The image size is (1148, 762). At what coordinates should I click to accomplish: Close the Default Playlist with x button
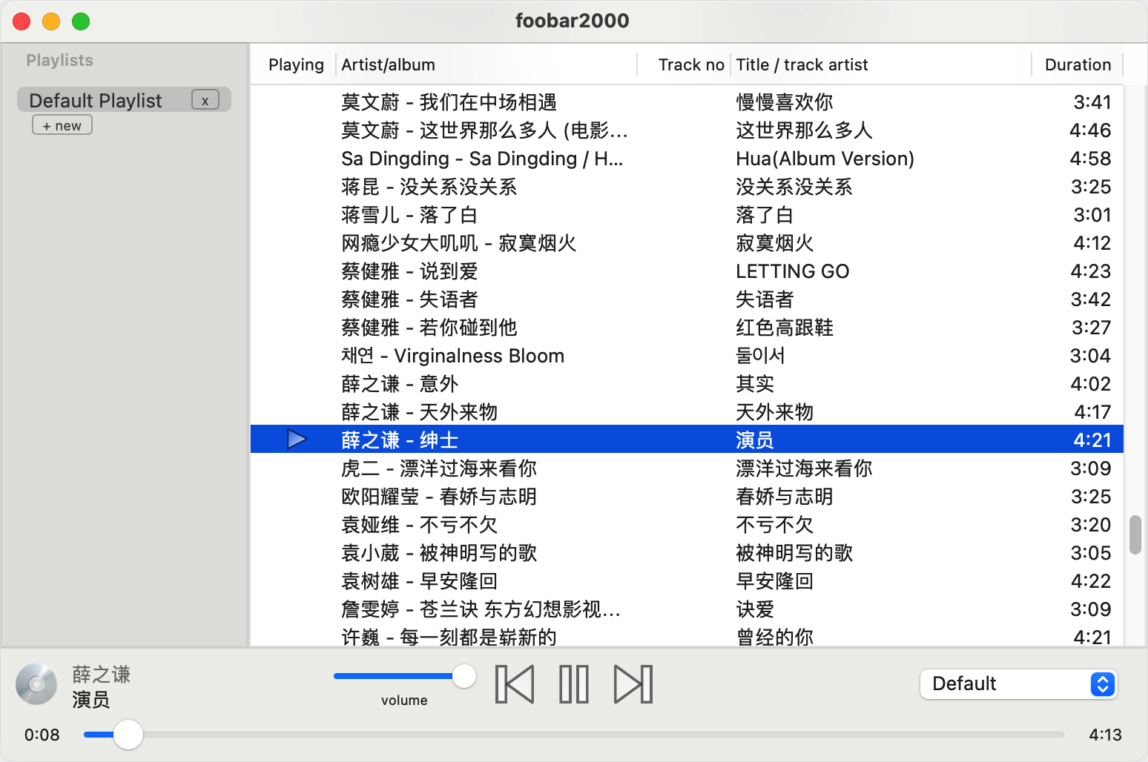click(x=205, y=100)
